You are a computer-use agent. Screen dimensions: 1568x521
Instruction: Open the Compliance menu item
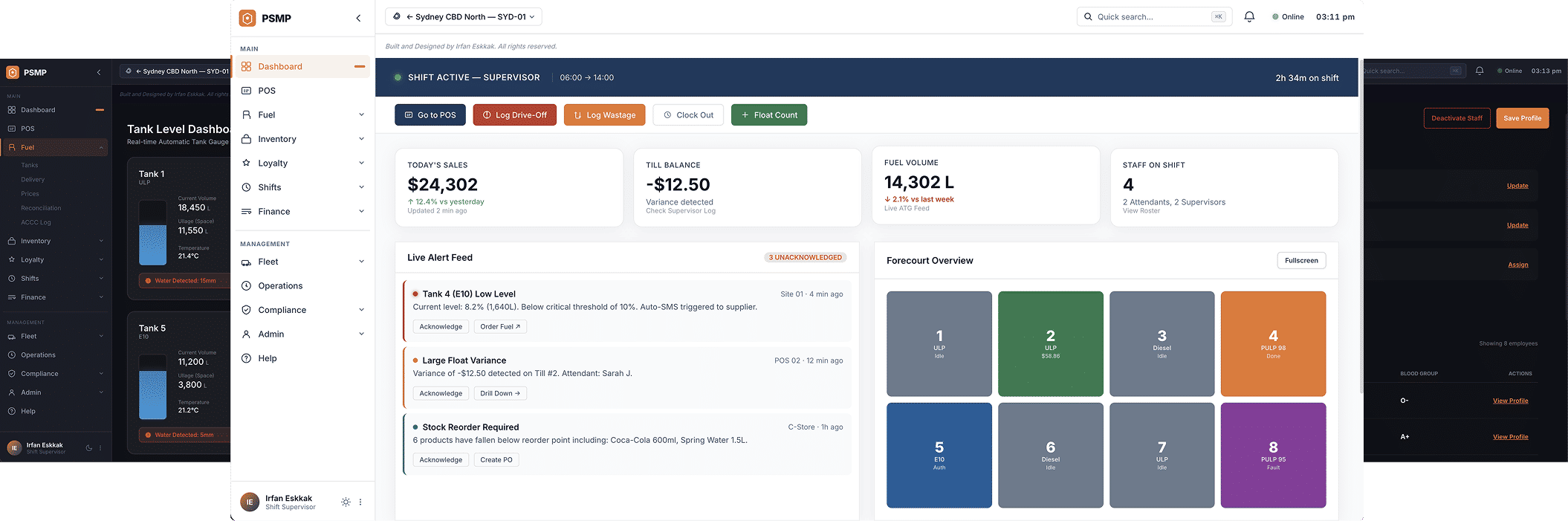[x=282, y=310]
